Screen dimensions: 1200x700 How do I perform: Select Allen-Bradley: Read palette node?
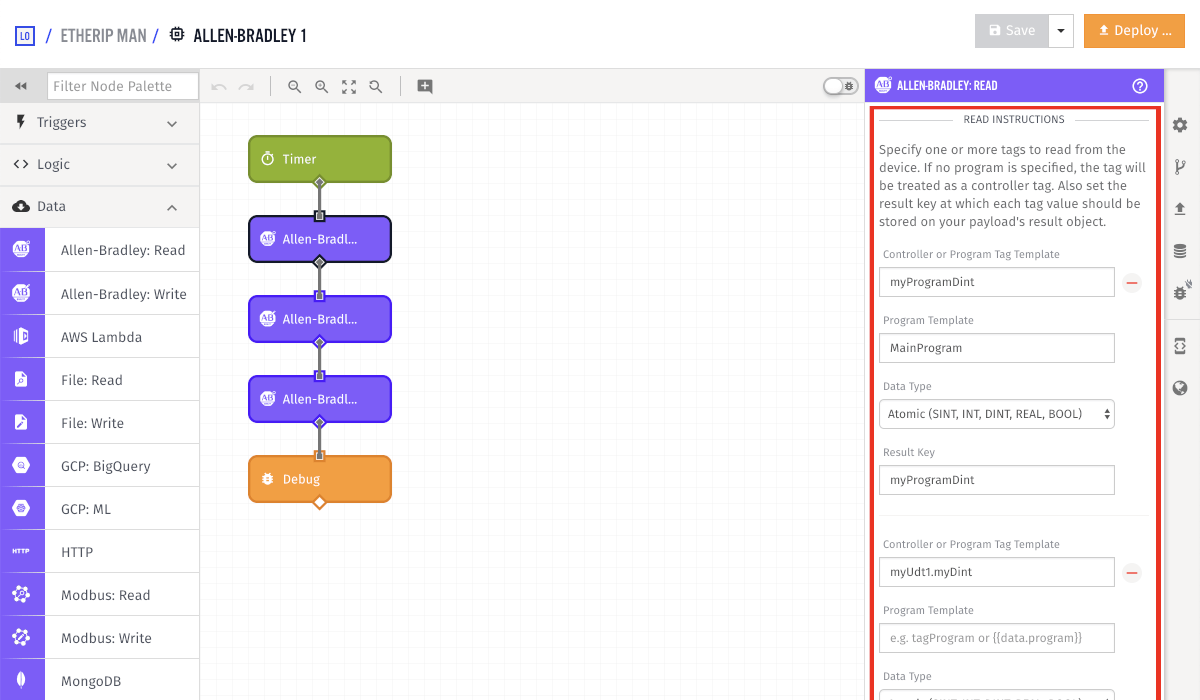(100, 250)
